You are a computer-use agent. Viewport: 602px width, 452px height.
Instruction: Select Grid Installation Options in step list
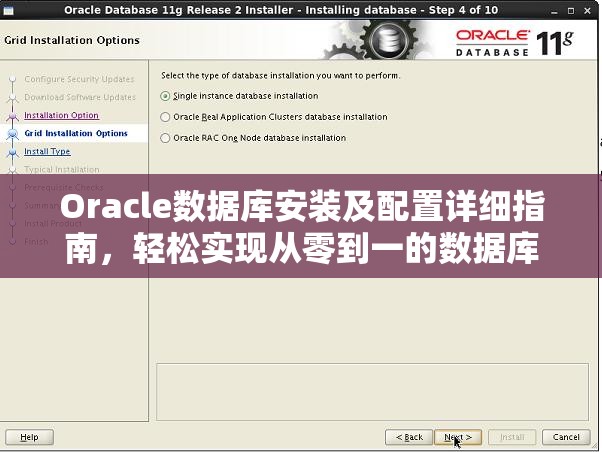point(76,133)
